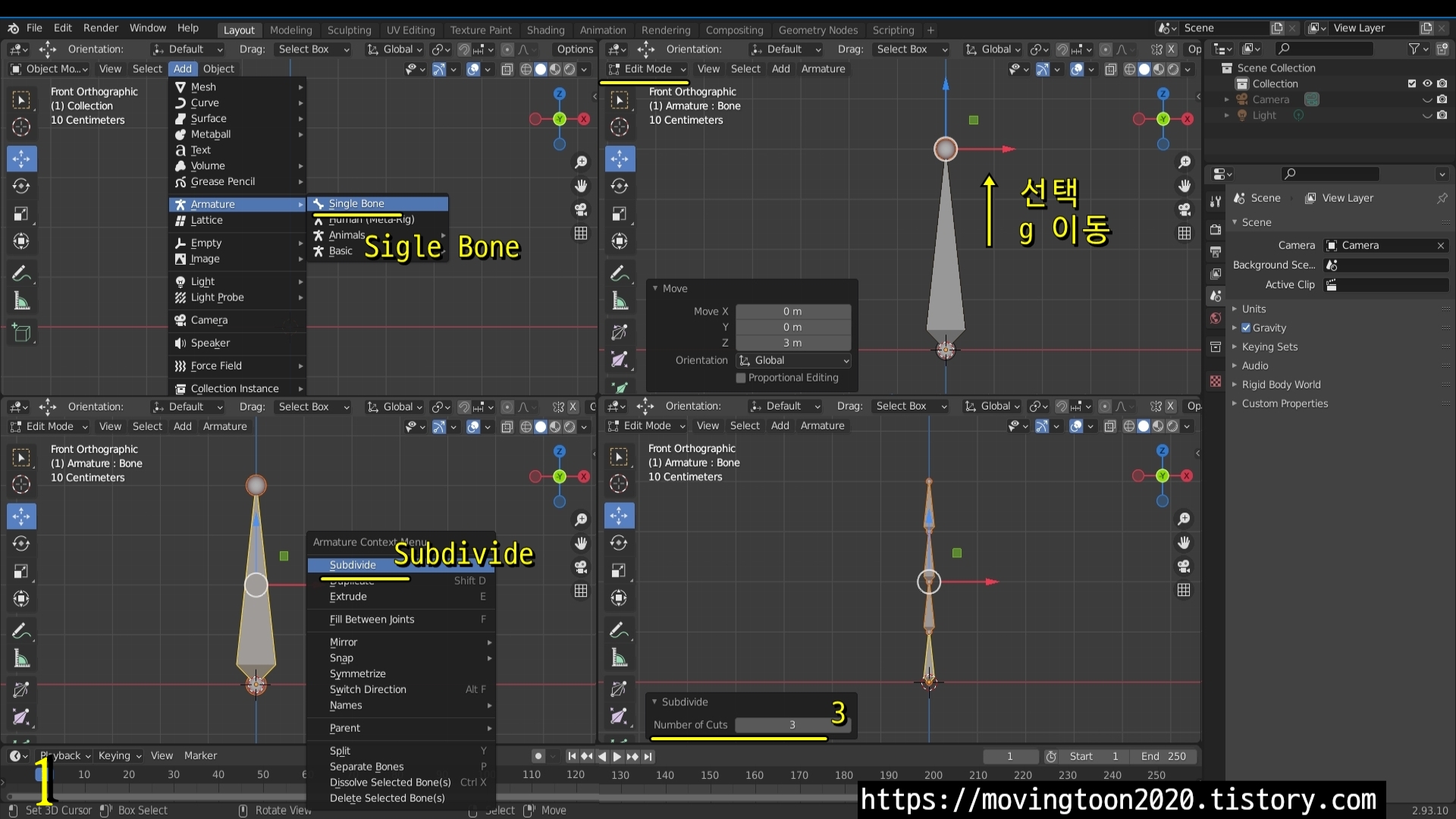Select the Add Cube tool in Object Mode viewport
1456x819 pixels.
click(21, 333)
